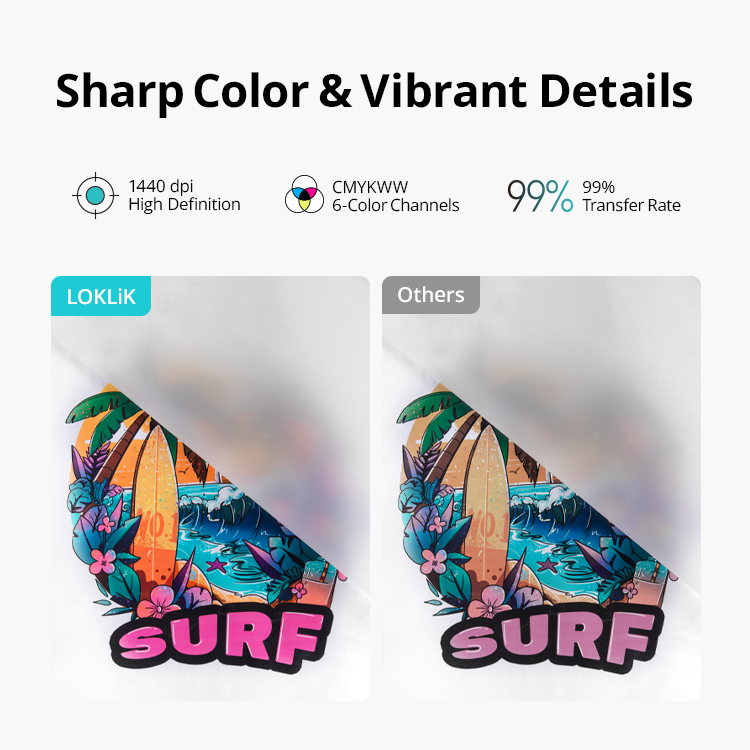Click the CMYKWW 6-Color Channels text
Image resolution: width=750 pixels, height=750 pixels.
pos(396,196)
